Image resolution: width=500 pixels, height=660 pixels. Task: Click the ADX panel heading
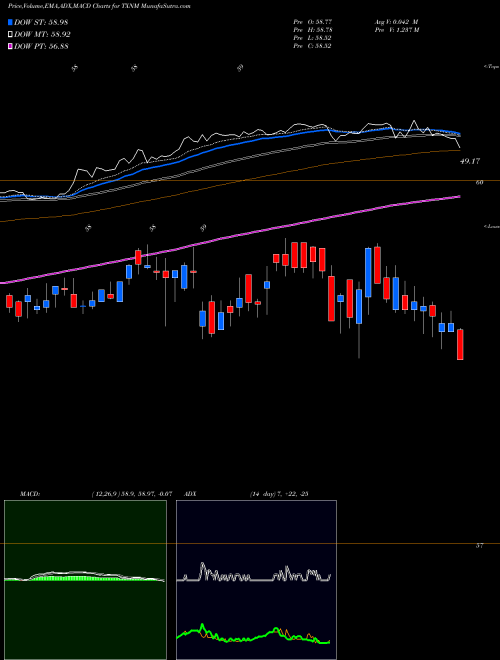tap(189, 494)
